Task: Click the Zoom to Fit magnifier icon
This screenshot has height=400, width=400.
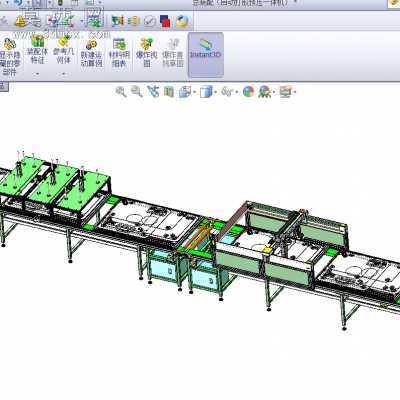Action: click(121, 91)
